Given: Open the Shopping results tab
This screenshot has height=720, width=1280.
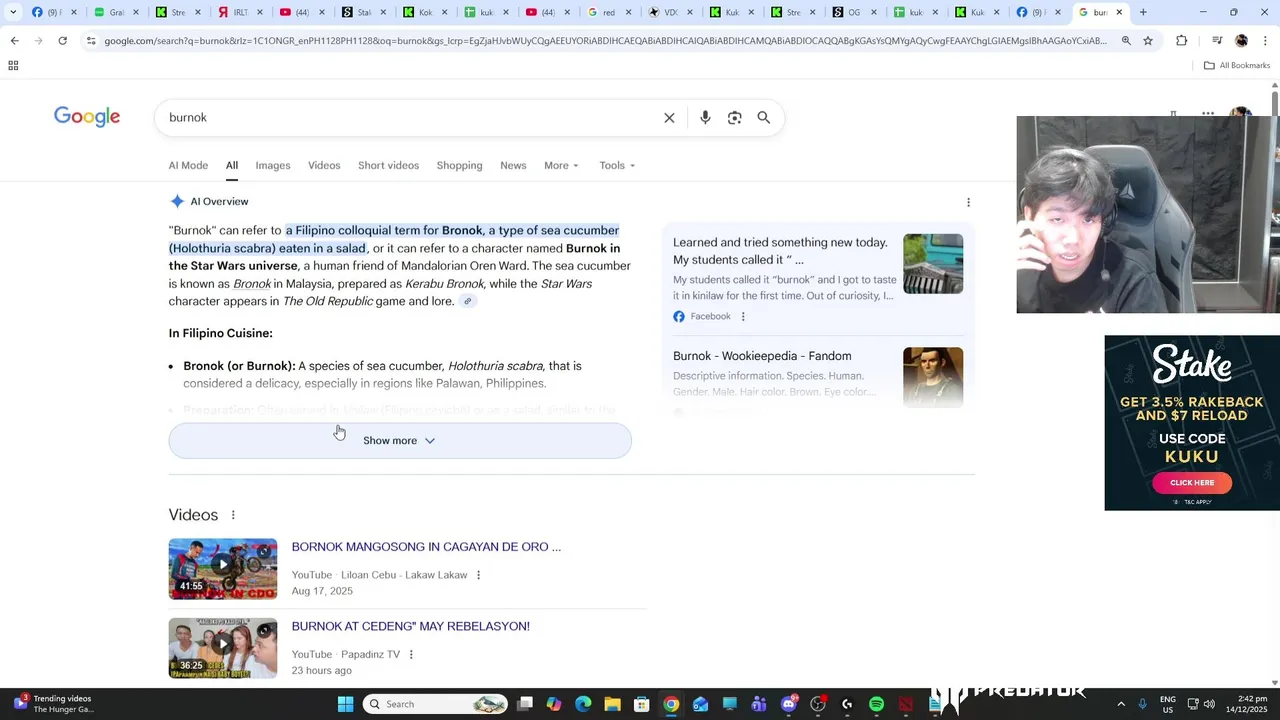Looking at the screenshot, I should 459,165.
